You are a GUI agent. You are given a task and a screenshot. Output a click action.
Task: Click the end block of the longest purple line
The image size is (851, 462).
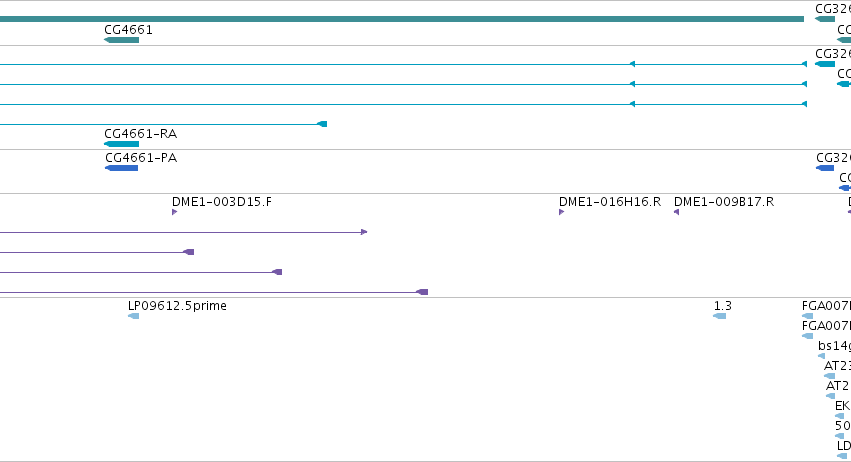[422, 292]
